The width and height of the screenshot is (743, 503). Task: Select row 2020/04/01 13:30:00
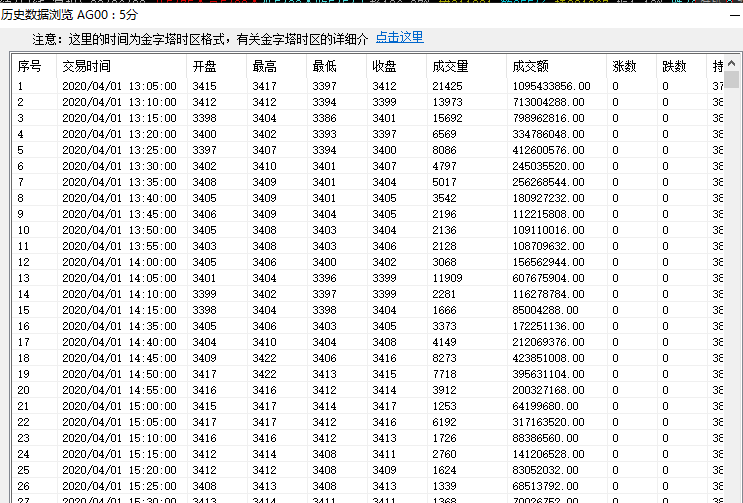369,166
